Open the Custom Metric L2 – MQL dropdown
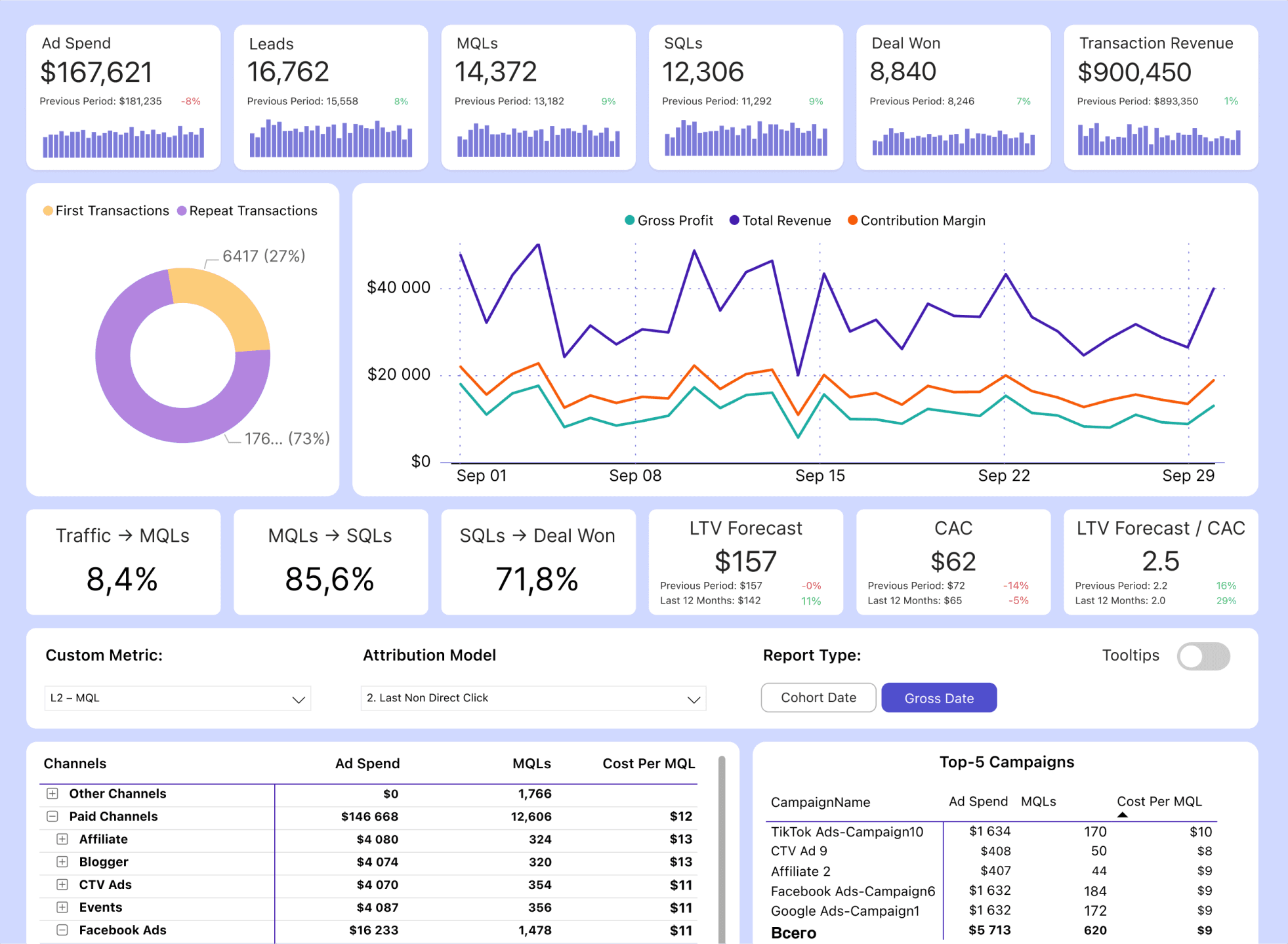 point(178,698)
